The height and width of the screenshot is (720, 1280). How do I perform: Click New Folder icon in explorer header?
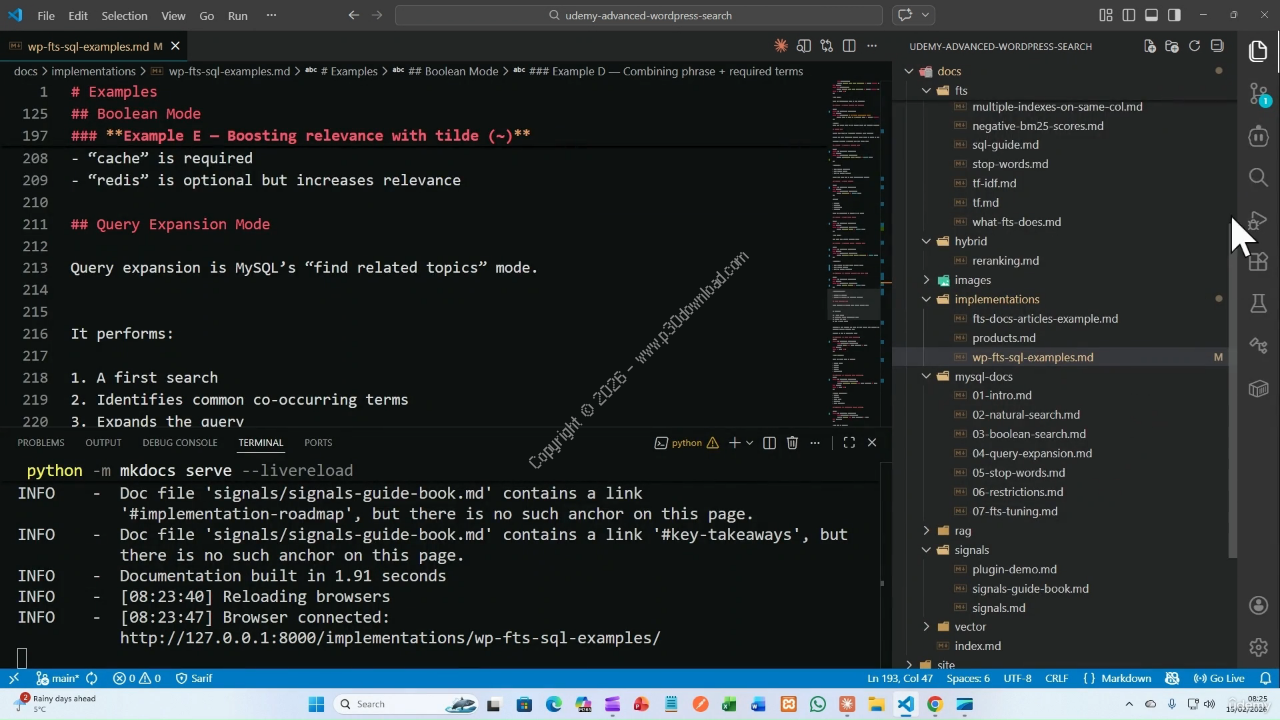point(1171,46)
